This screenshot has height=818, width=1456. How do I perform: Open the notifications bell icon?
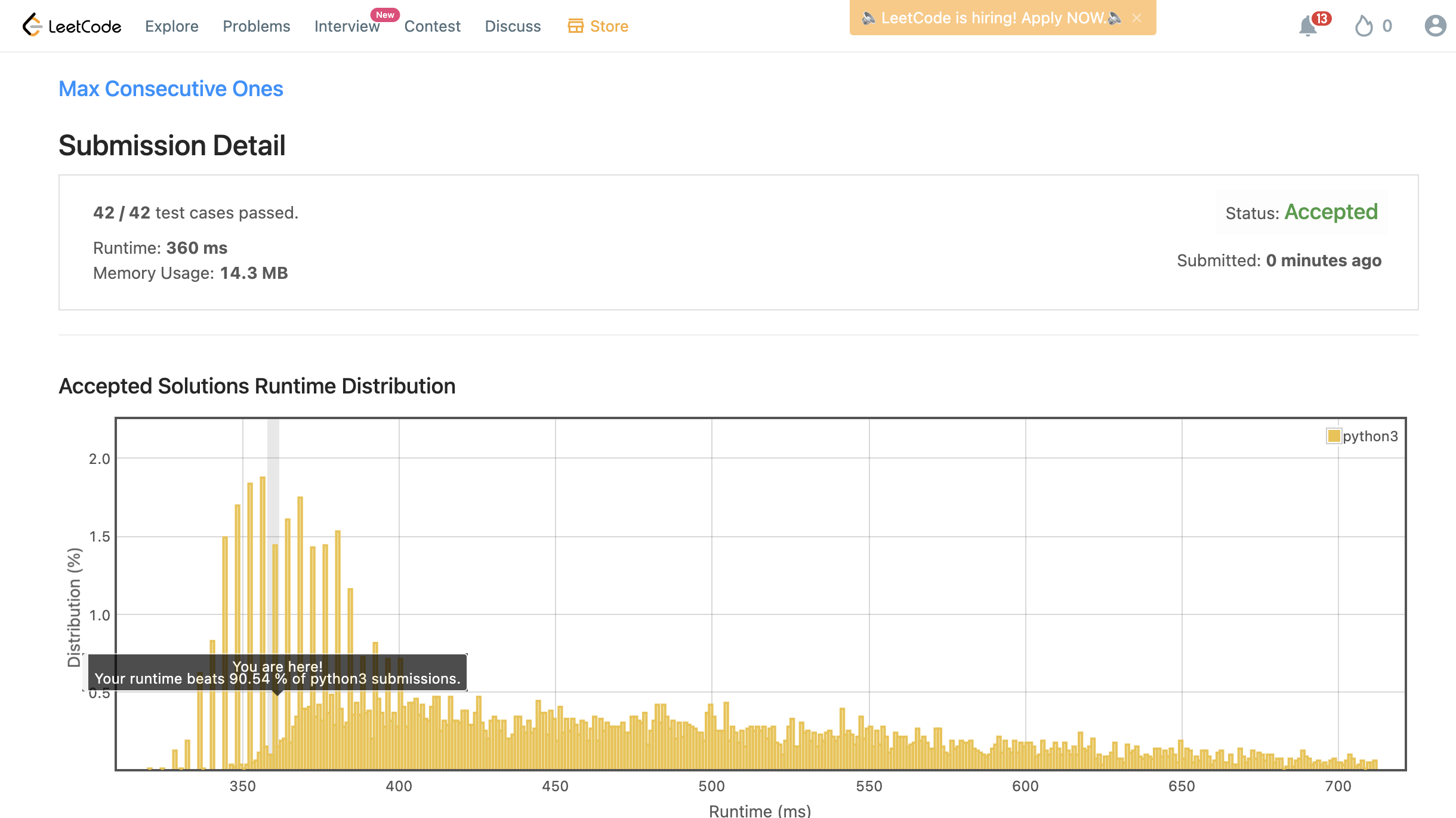[x=1307, y=26]
